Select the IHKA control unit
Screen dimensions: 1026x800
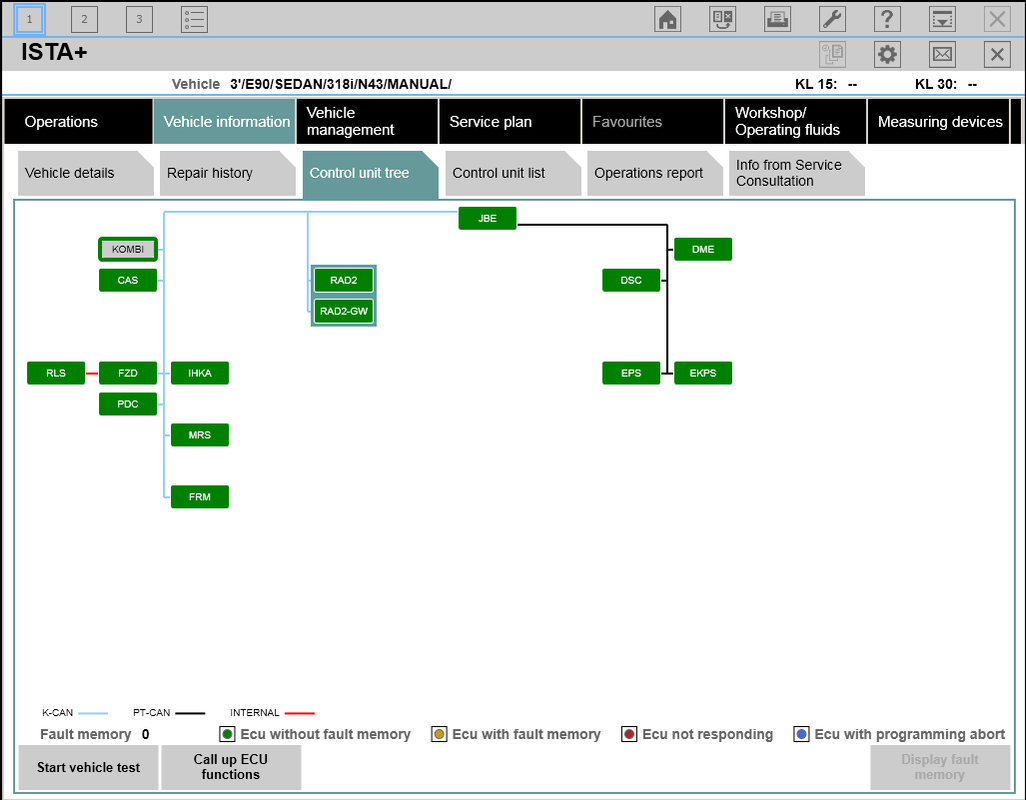click(x=200, y=373)
